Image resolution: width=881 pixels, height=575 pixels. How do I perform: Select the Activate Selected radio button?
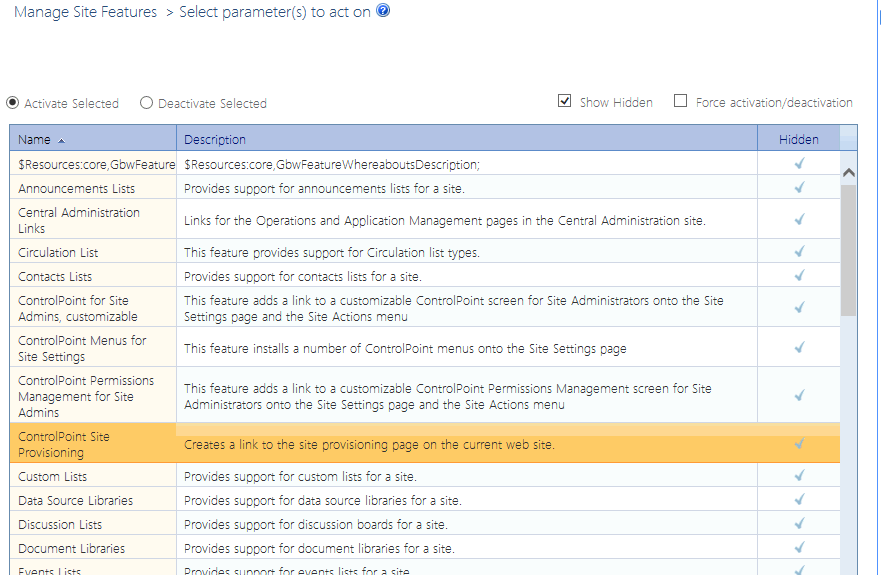(13, 103)
